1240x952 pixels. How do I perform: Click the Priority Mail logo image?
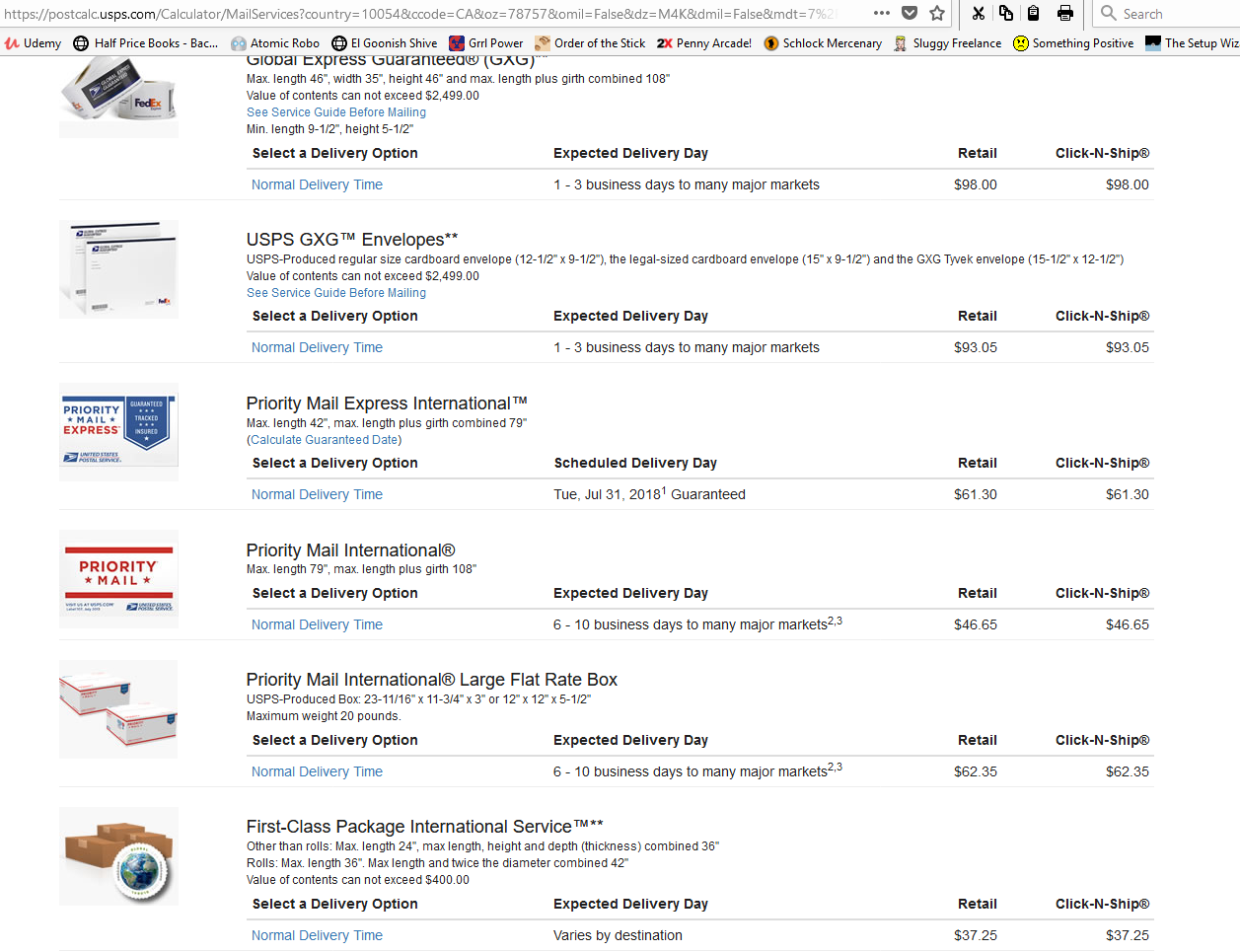tap(118, 579)
